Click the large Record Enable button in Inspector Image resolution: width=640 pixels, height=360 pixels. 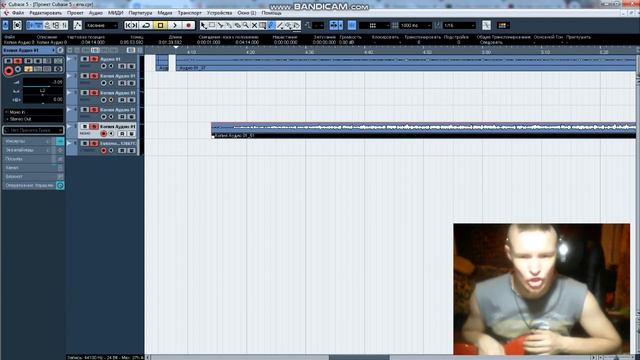8,71
